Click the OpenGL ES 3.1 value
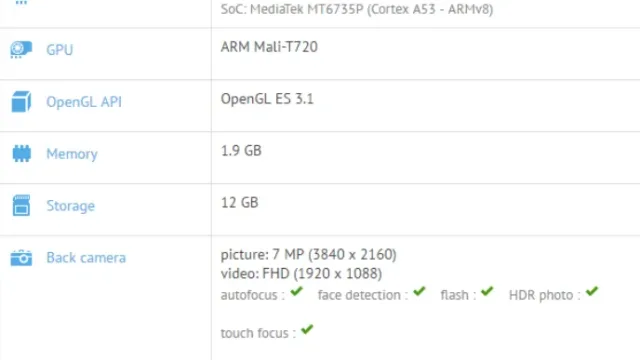The image size is (640, 360). [267, 99]
